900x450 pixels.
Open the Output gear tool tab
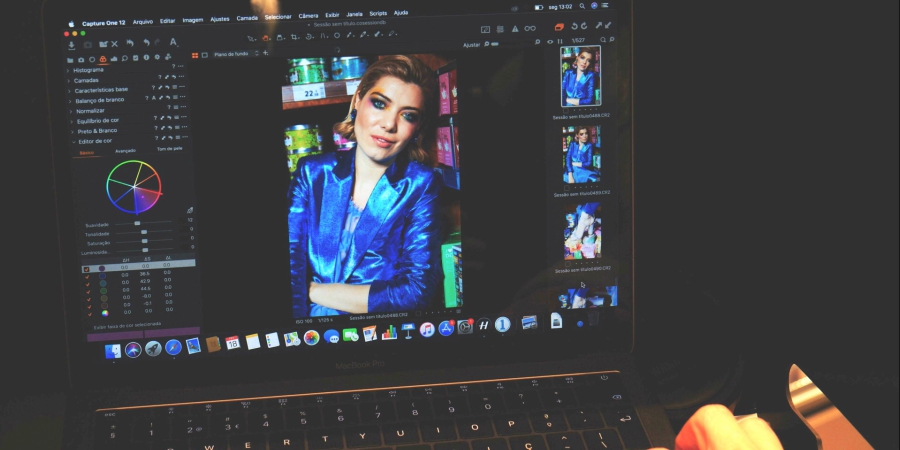tap(157, 57)
